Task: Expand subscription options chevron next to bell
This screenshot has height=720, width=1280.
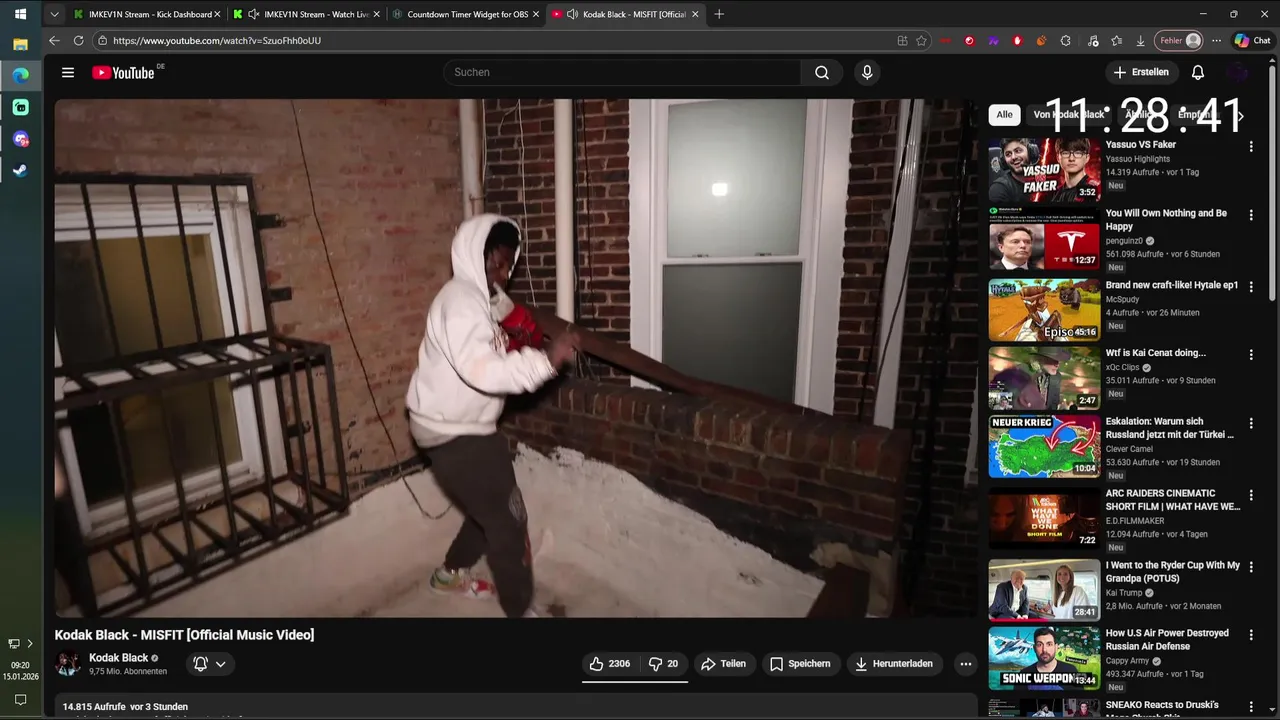Action: click(x=220, y=663)
